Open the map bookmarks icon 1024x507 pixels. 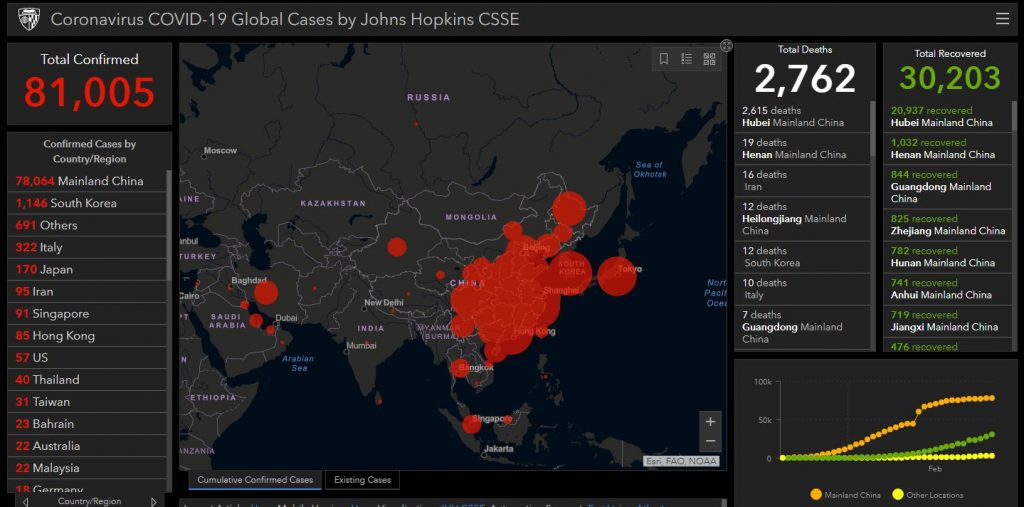click(x=664, y=59)
